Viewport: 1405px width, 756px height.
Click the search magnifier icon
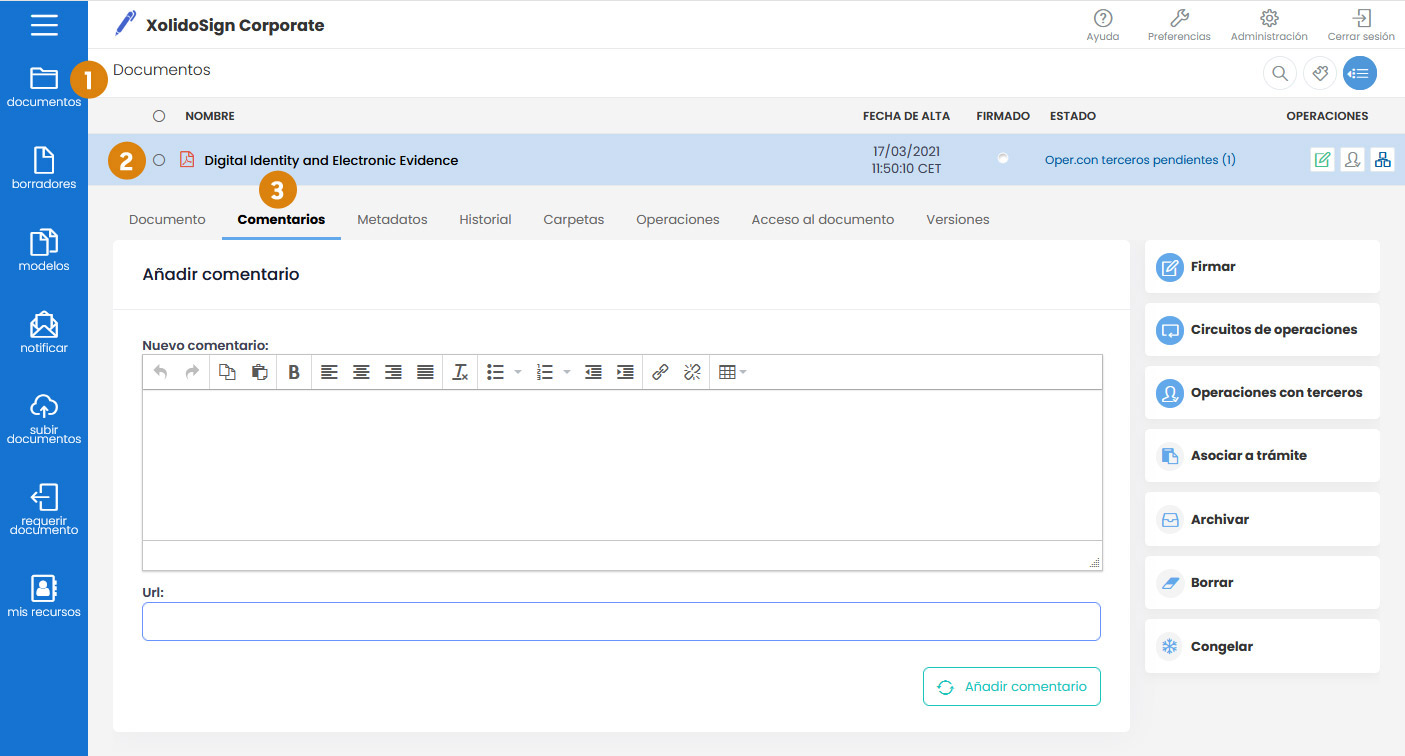1279,73
